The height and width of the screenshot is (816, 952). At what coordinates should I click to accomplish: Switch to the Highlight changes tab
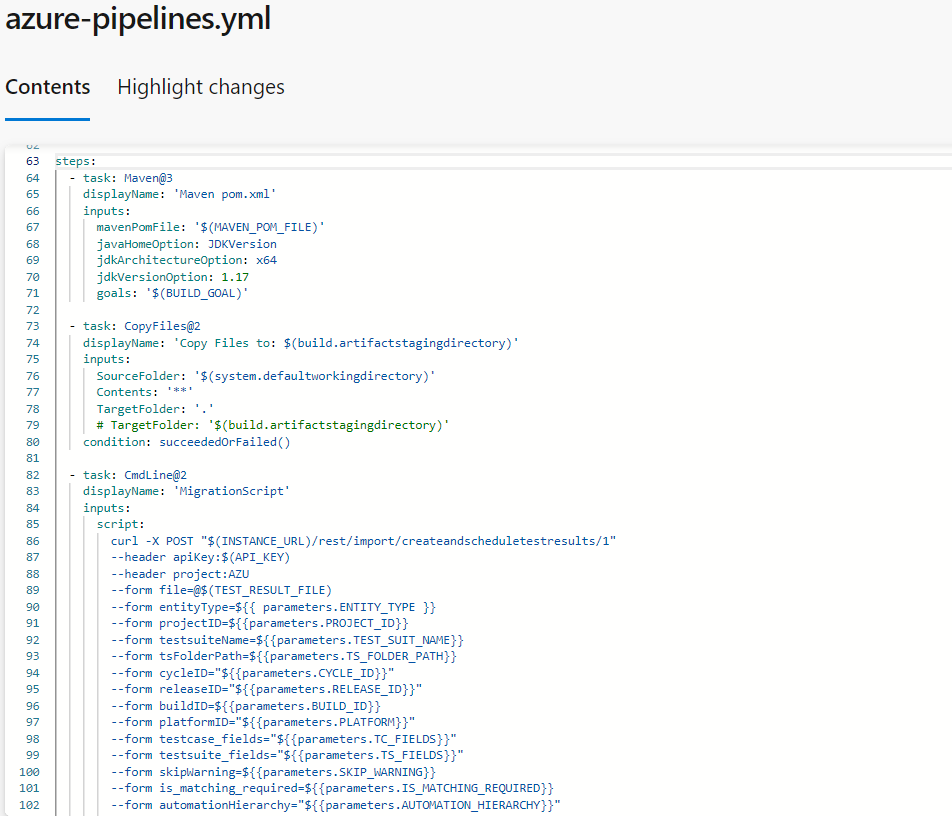tap(200, 87)
